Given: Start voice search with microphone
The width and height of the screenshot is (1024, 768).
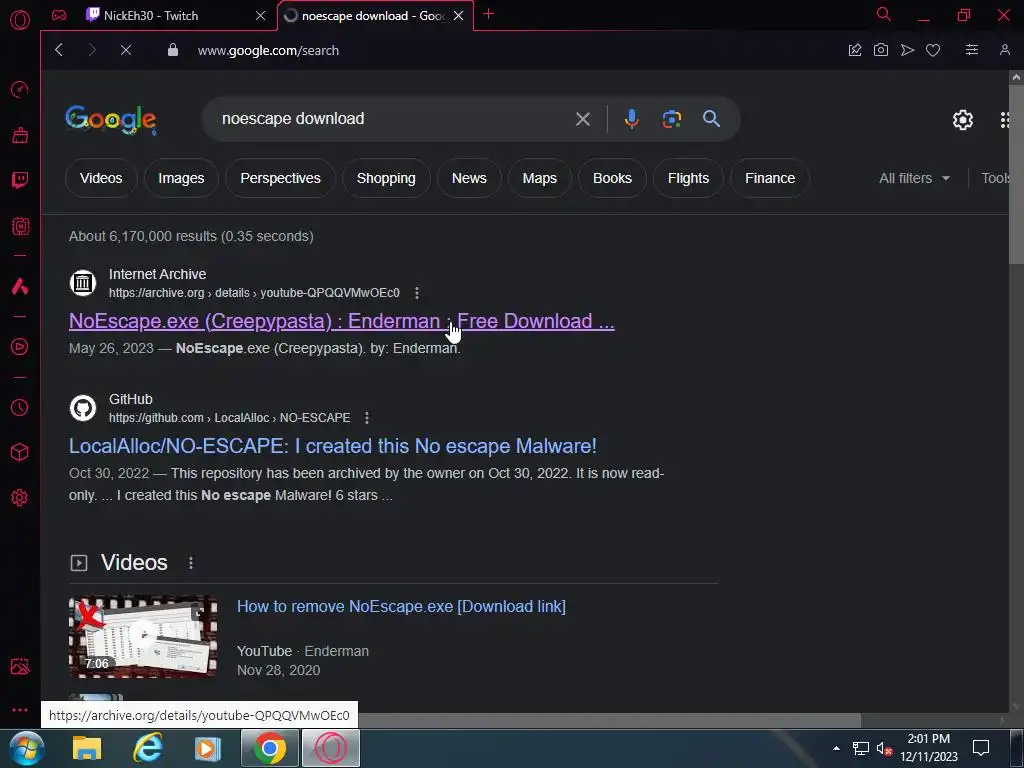Looking at the screenshot, I should [632, 119].
